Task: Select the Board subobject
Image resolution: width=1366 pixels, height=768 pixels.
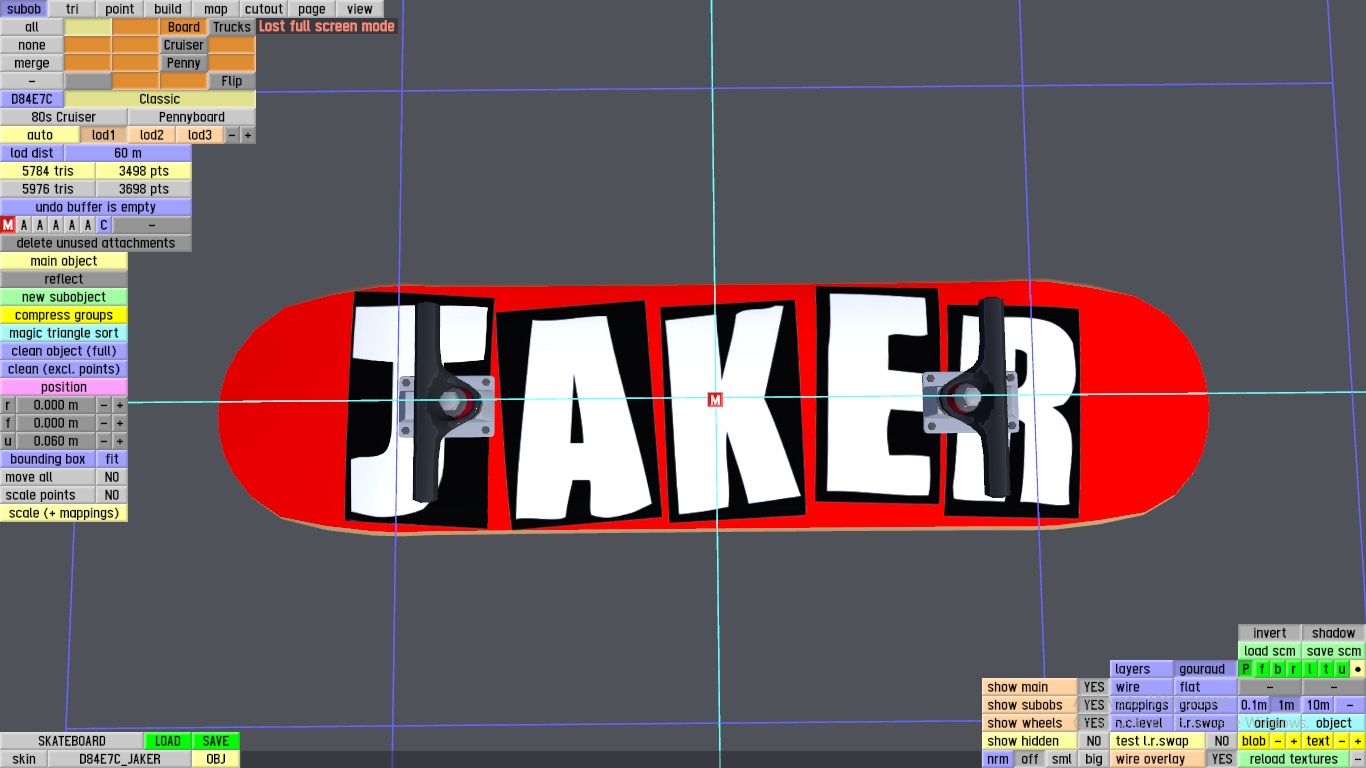Action: pyautogui.click(x=184, y=27)
